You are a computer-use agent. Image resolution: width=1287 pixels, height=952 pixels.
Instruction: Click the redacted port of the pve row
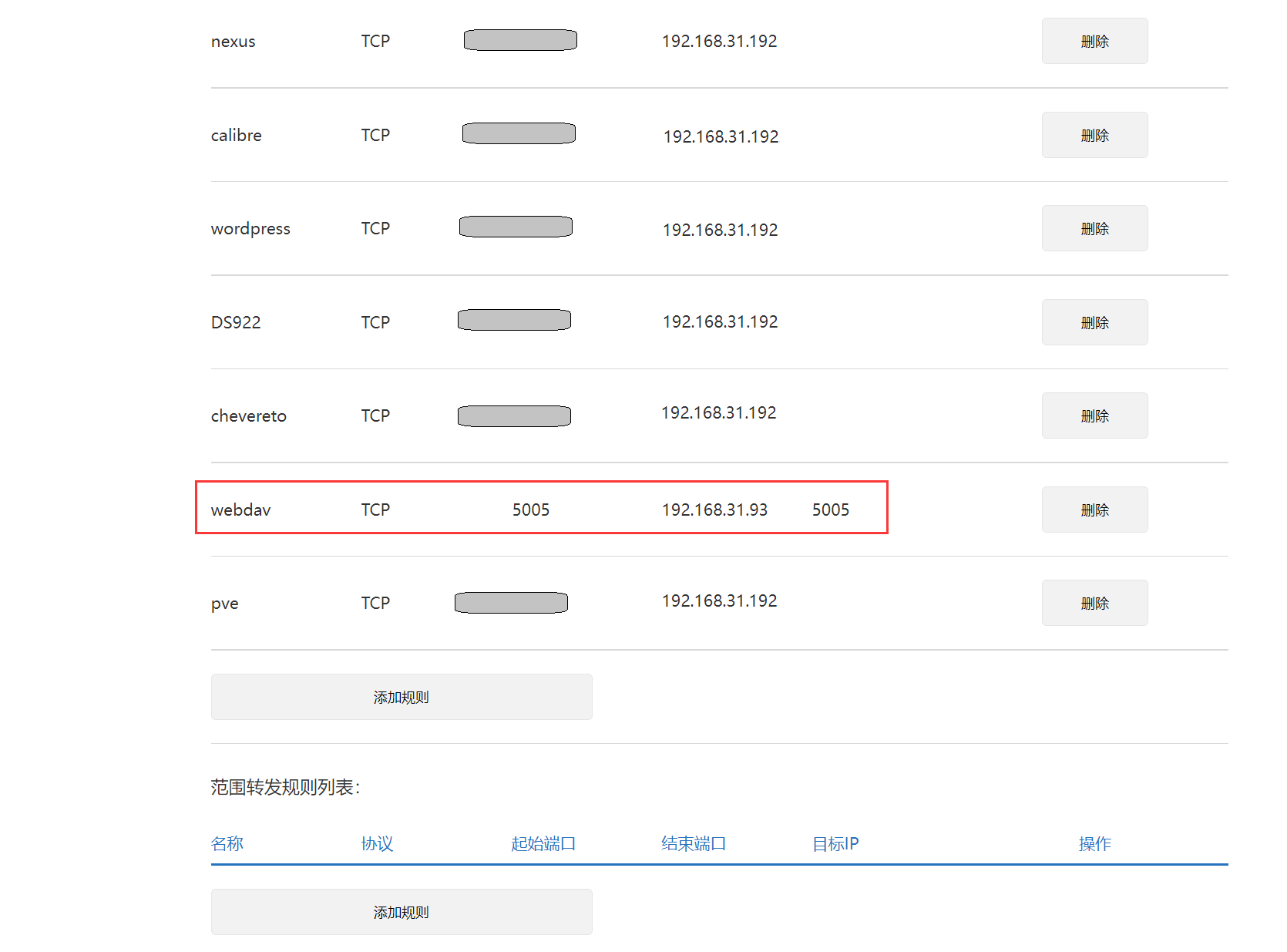tap(511, 603)
